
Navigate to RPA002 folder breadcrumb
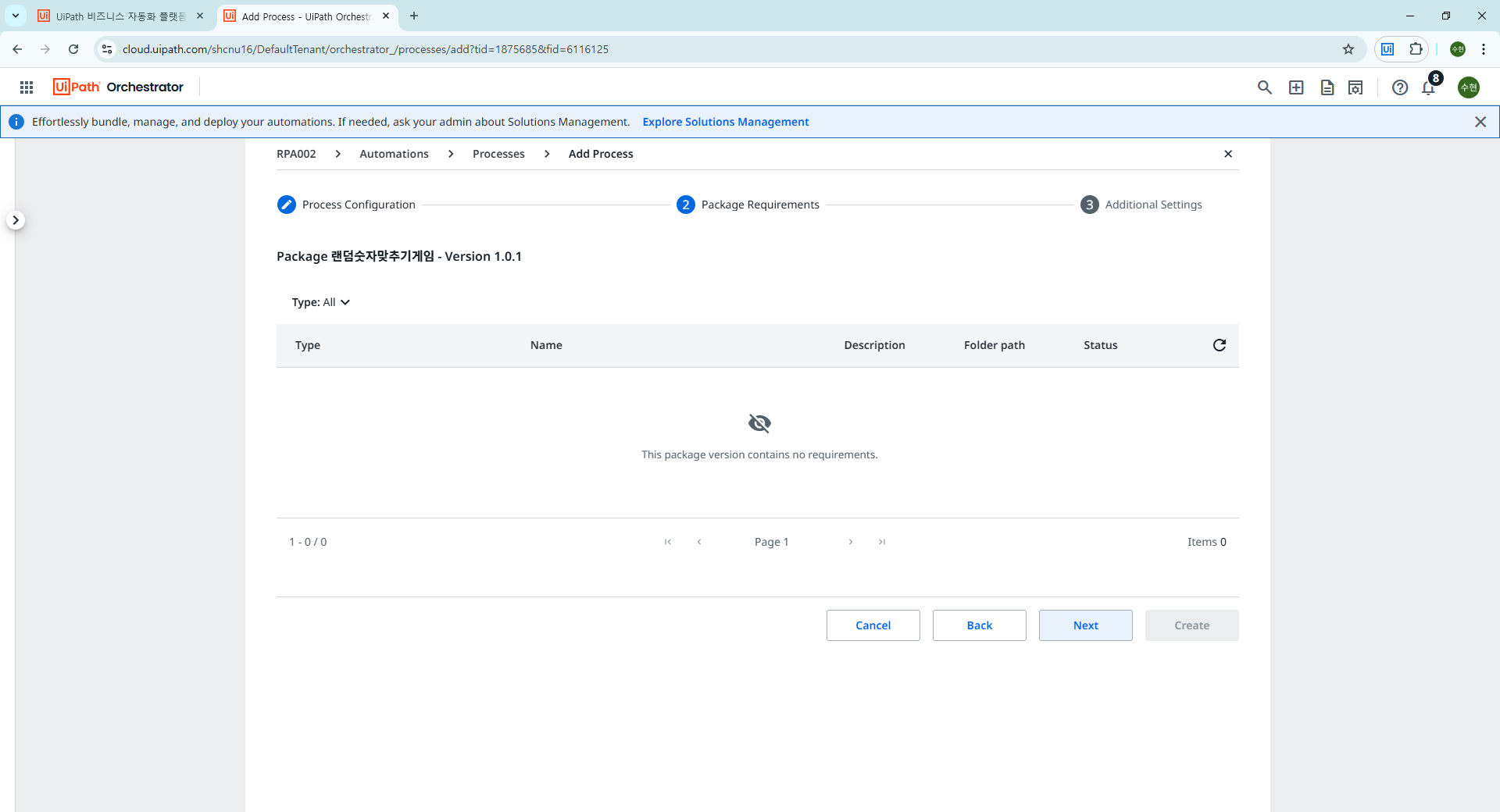click(x=296, y=154)
